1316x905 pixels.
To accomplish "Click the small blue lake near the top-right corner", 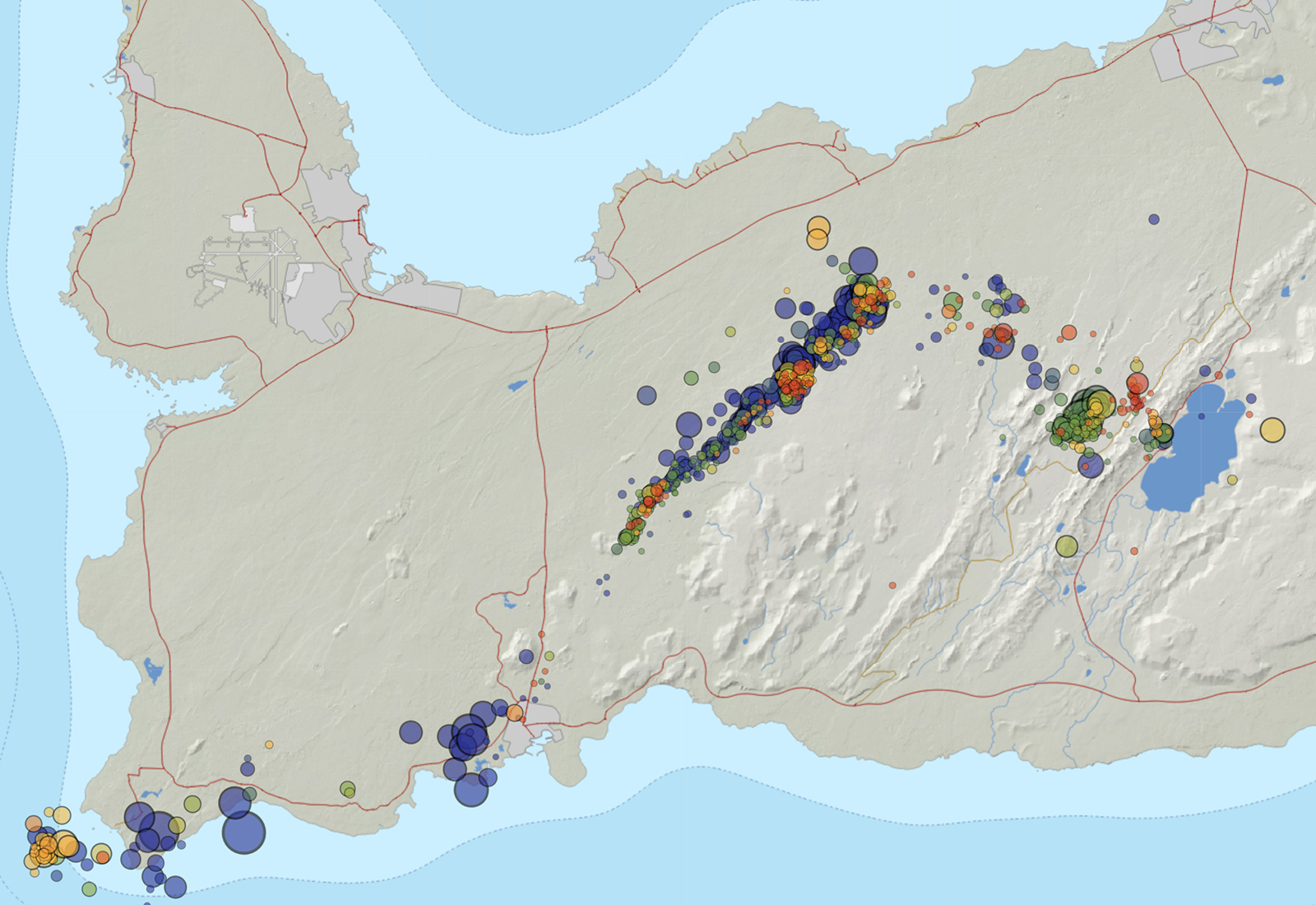I will pos(1273,81).
